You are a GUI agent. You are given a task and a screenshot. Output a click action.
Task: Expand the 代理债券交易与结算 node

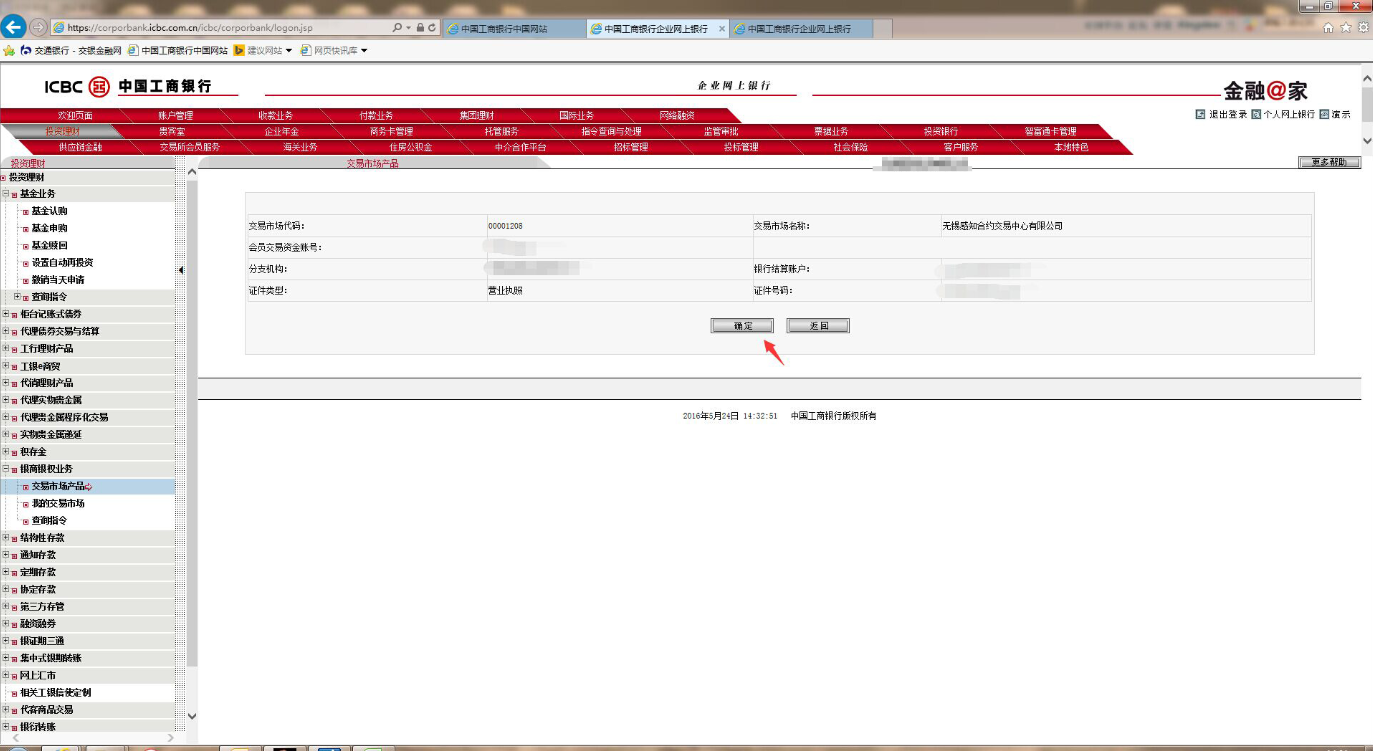[x=5, y=331]
